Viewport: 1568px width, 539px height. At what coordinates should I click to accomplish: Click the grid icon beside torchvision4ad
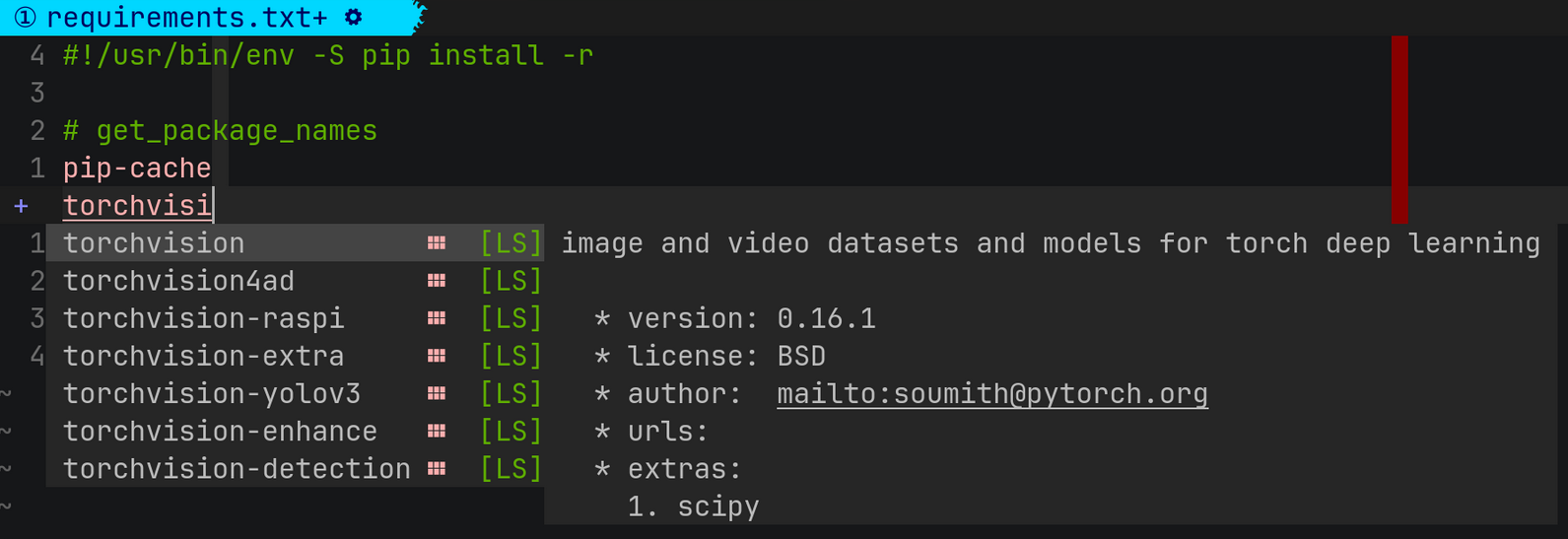tap(437, 281)
